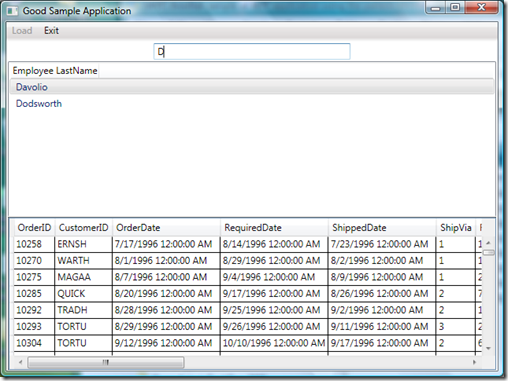Click order date 9/12/1996 cell

pyautogui.click(x=166, y=343)
